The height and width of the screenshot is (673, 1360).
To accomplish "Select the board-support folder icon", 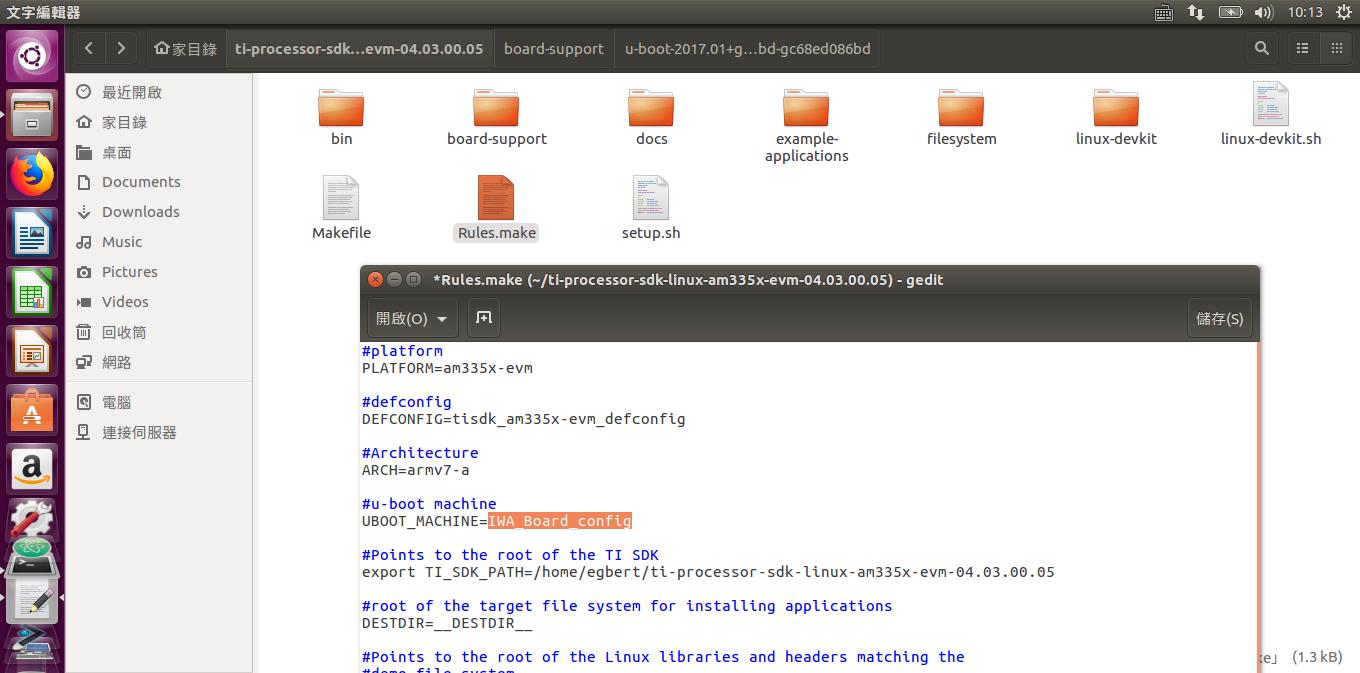I will tap(496, 108).
